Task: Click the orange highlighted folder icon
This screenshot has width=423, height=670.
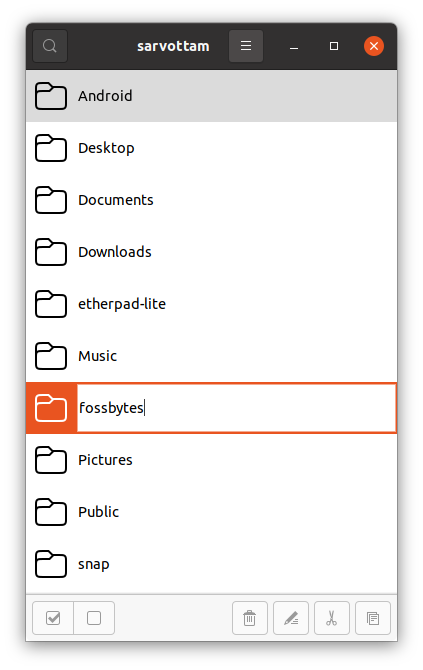Action: (x=51, y=408)
